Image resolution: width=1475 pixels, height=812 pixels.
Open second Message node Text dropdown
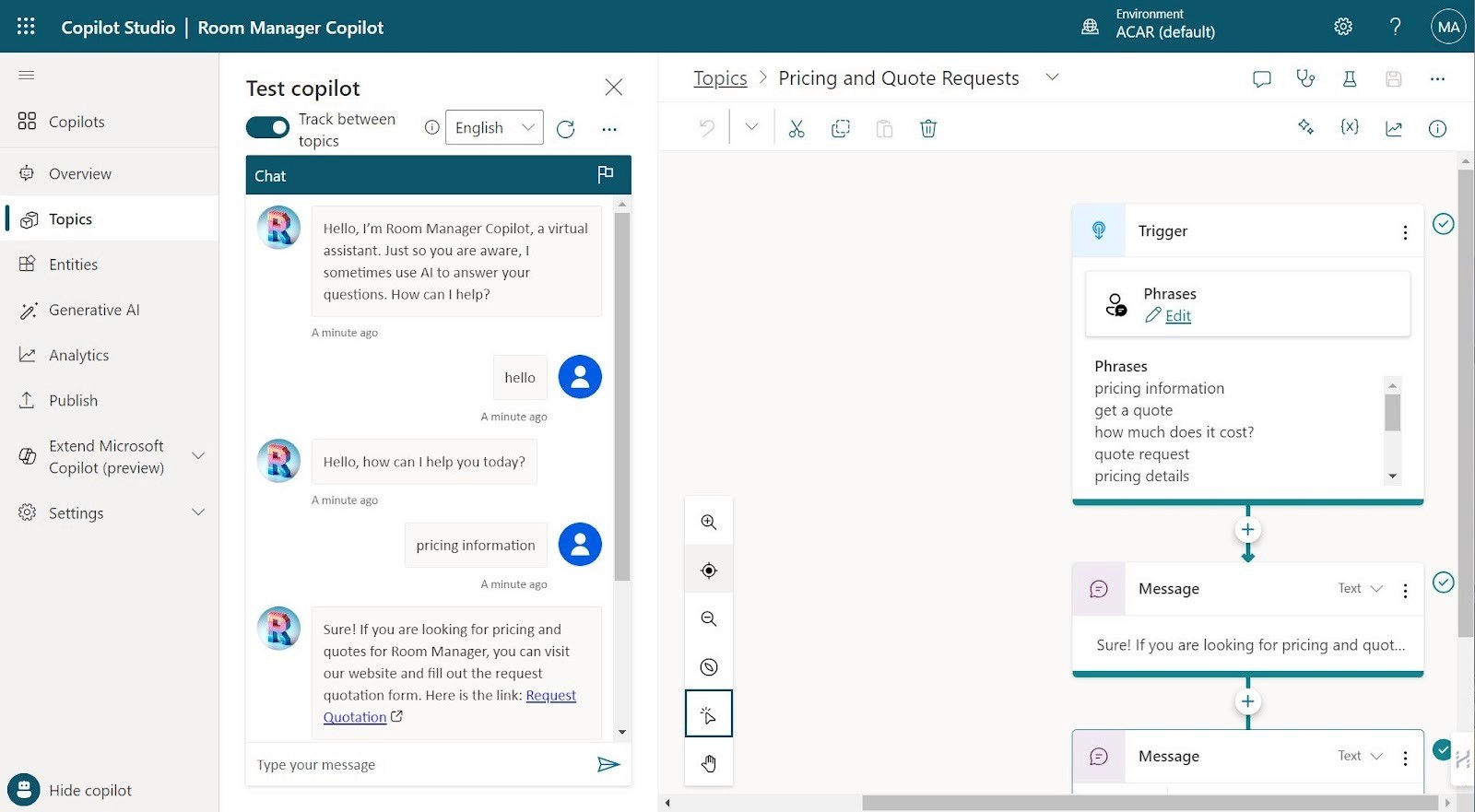point(1361,756)
